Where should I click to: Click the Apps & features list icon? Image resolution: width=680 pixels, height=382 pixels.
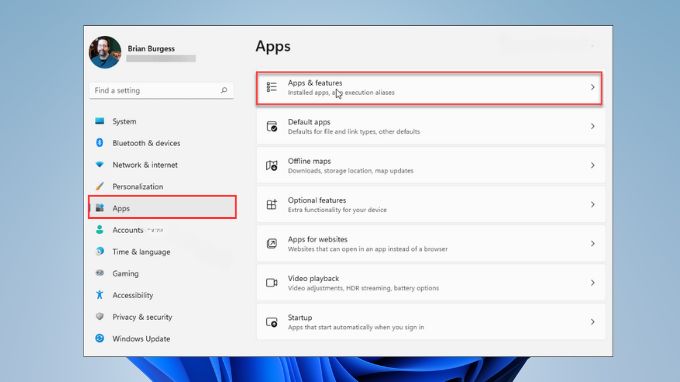point(271,87)
